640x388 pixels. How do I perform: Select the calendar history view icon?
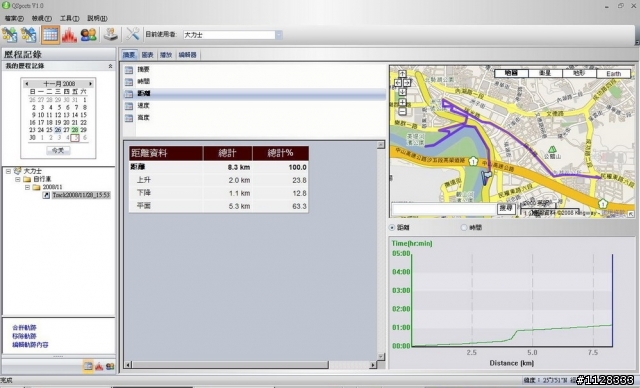tap(51, 35)
